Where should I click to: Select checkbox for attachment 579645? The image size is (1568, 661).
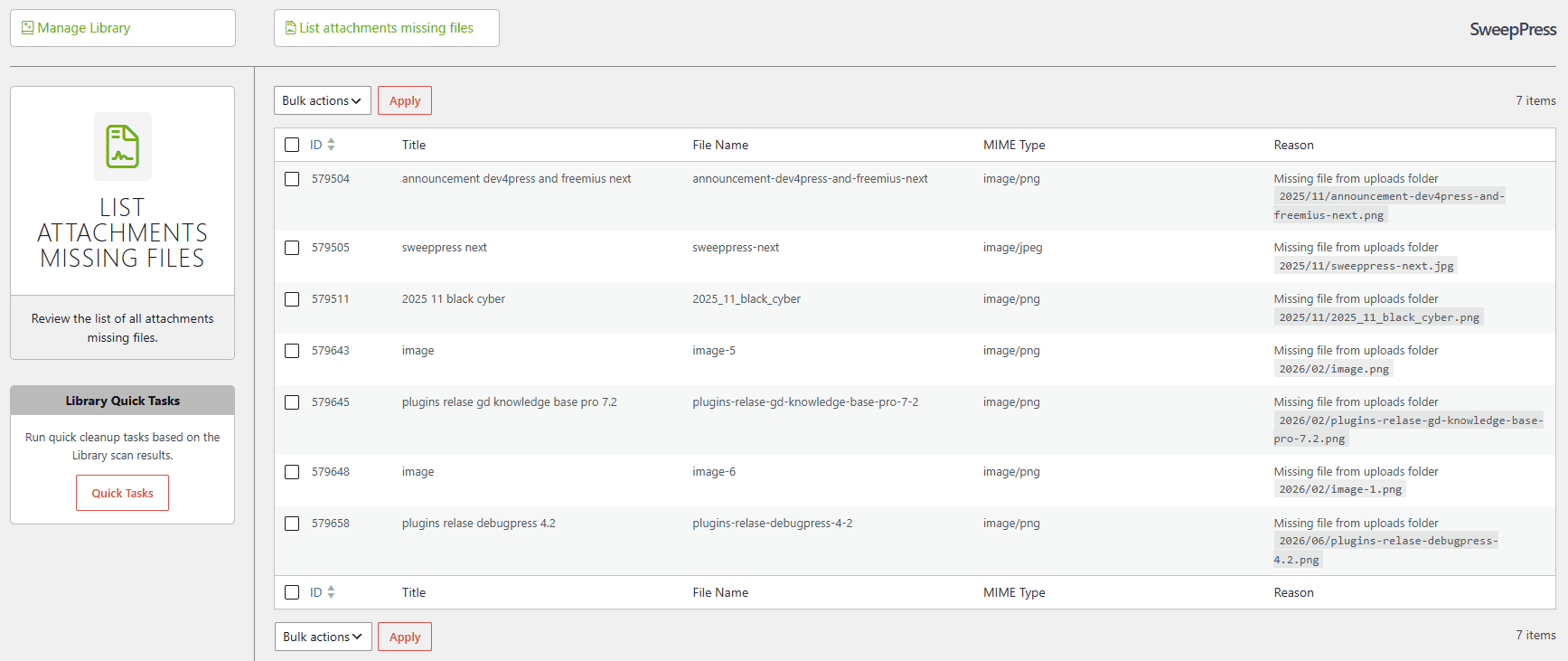[x=292, y=402]
